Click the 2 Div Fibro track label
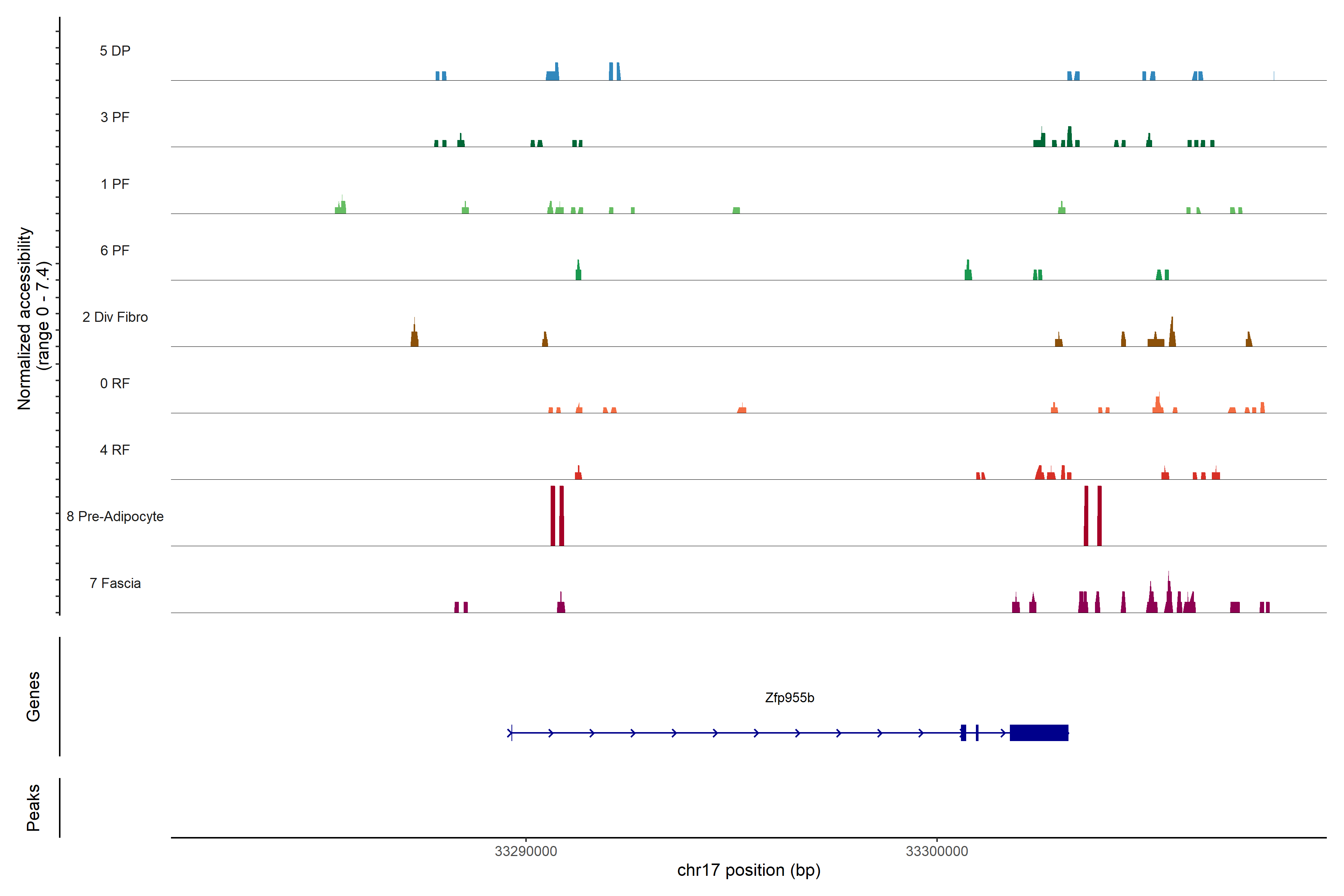This screenshot has height=896, width=1344. pyautogui.click(x=115, y=317)
